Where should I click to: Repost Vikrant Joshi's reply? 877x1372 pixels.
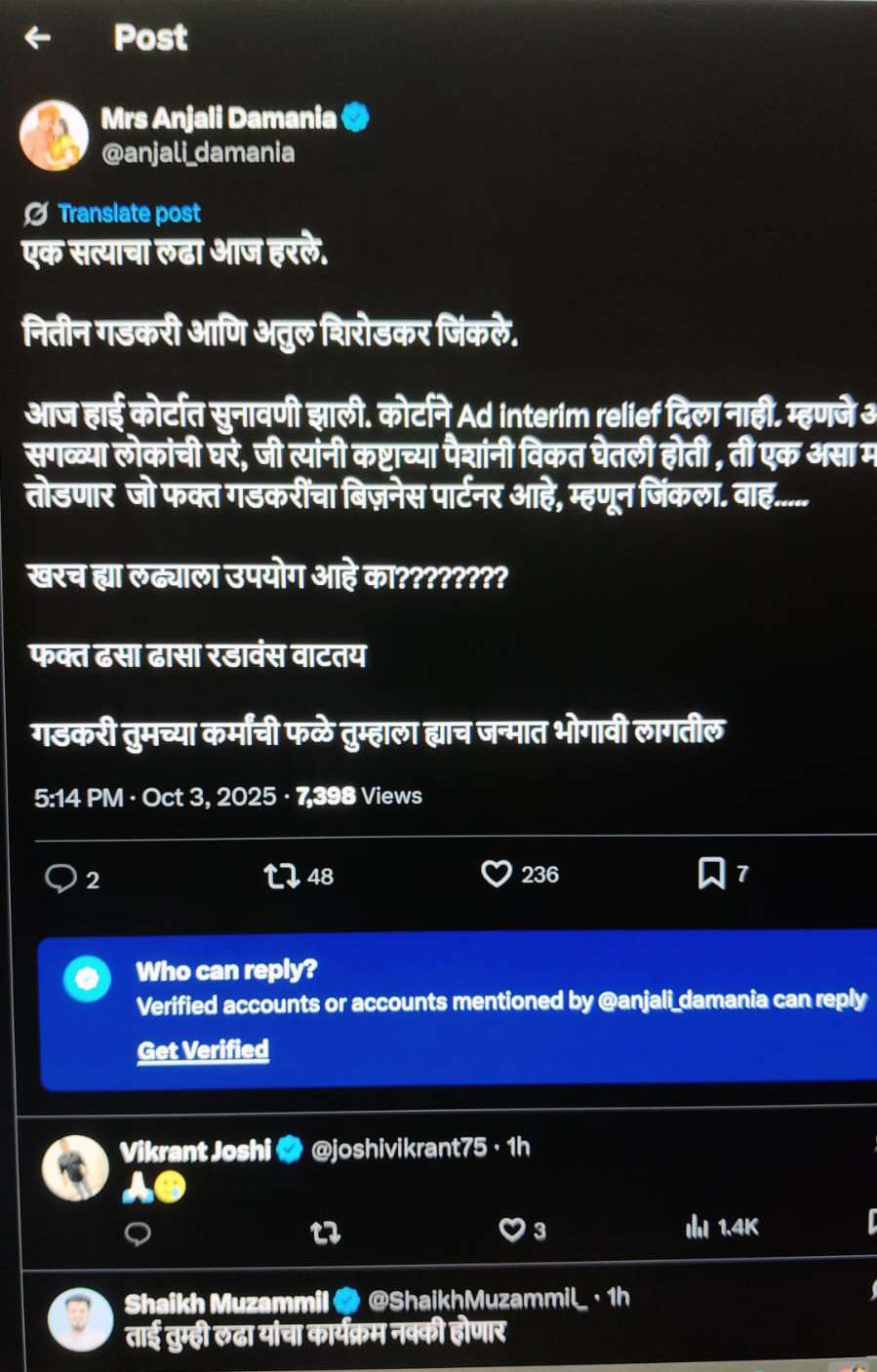tap(325, 1234)
